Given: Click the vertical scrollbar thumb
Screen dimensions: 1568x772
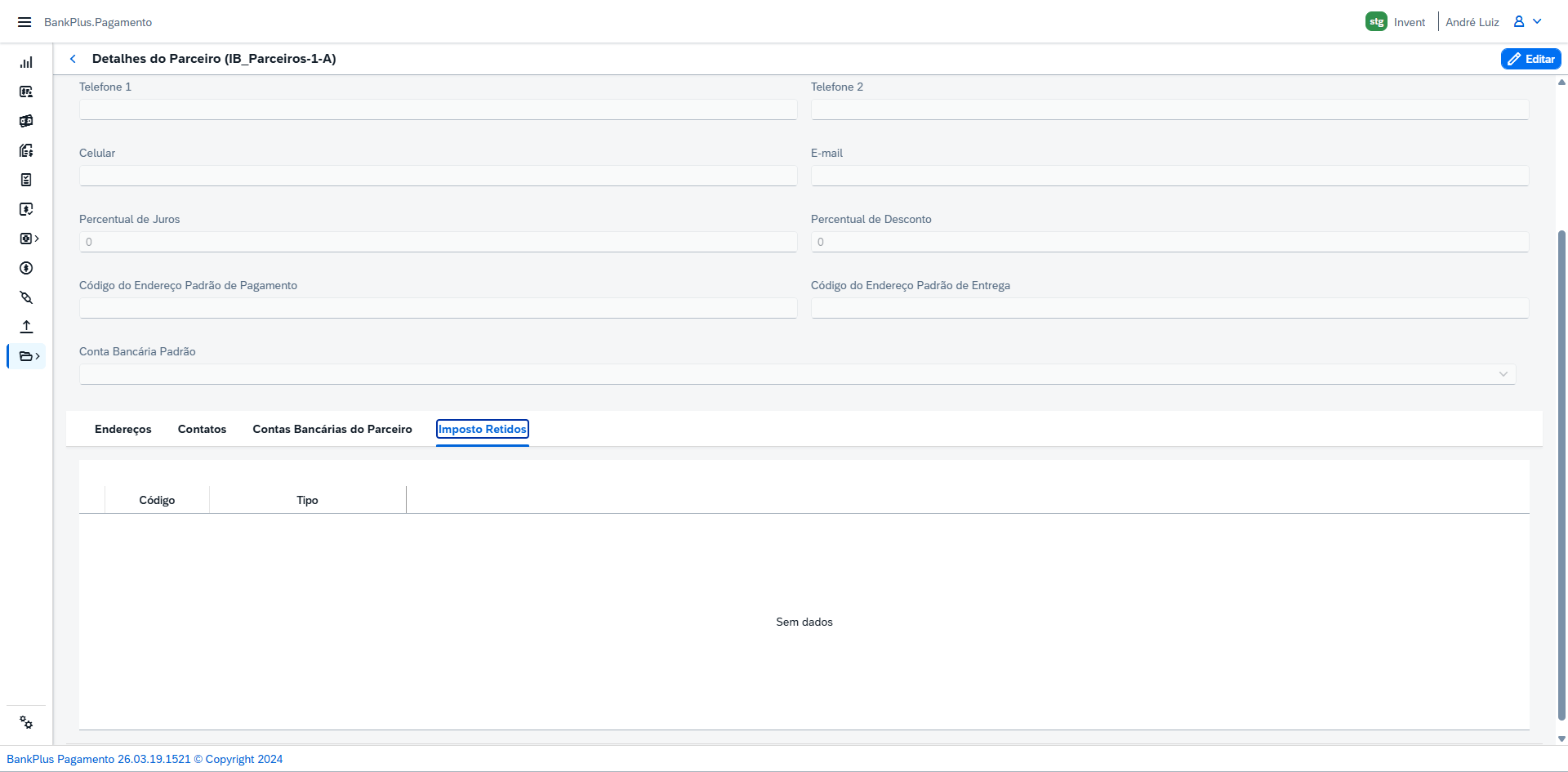Looking at the screenshot, I should (x=1562, y=473).
